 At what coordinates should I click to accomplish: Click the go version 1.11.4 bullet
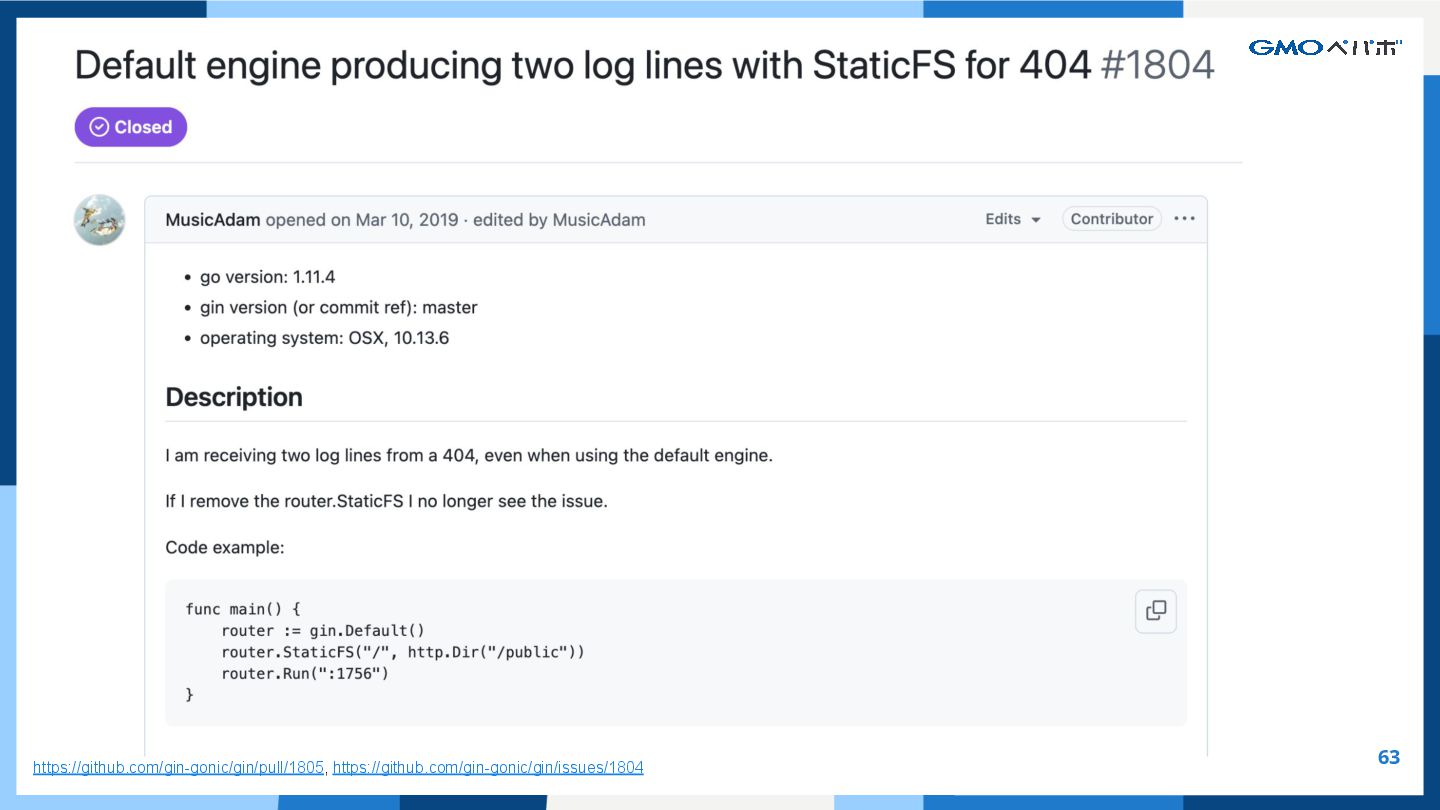pos(267,277)
